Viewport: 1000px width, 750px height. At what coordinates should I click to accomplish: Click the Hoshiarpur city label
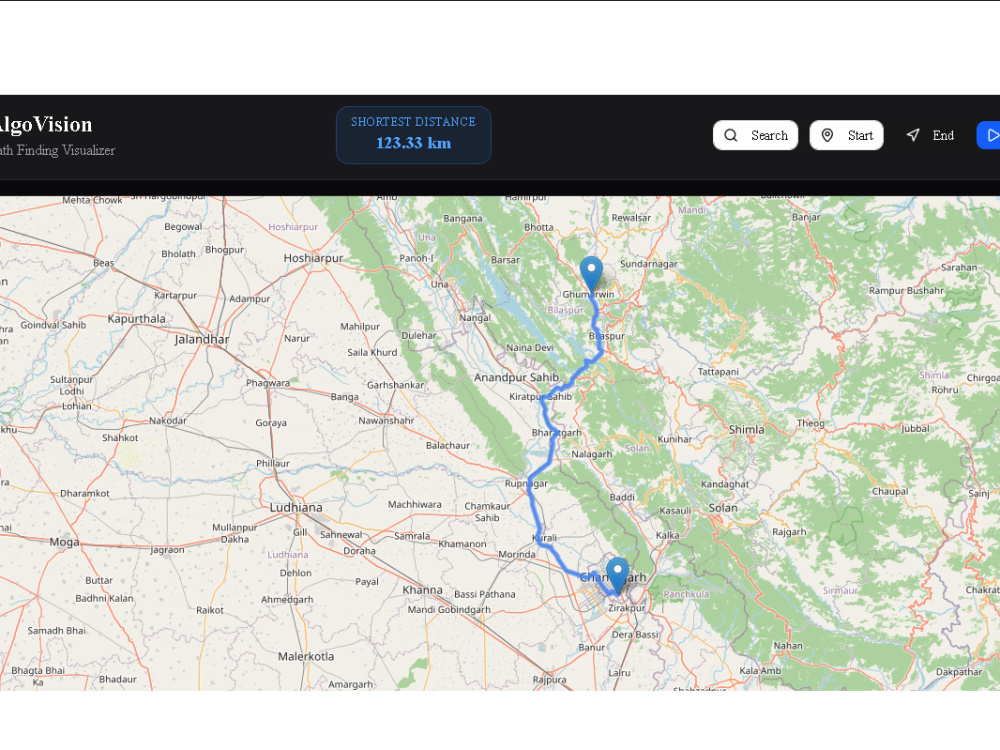pyautogui.click(x=313, y=258)
